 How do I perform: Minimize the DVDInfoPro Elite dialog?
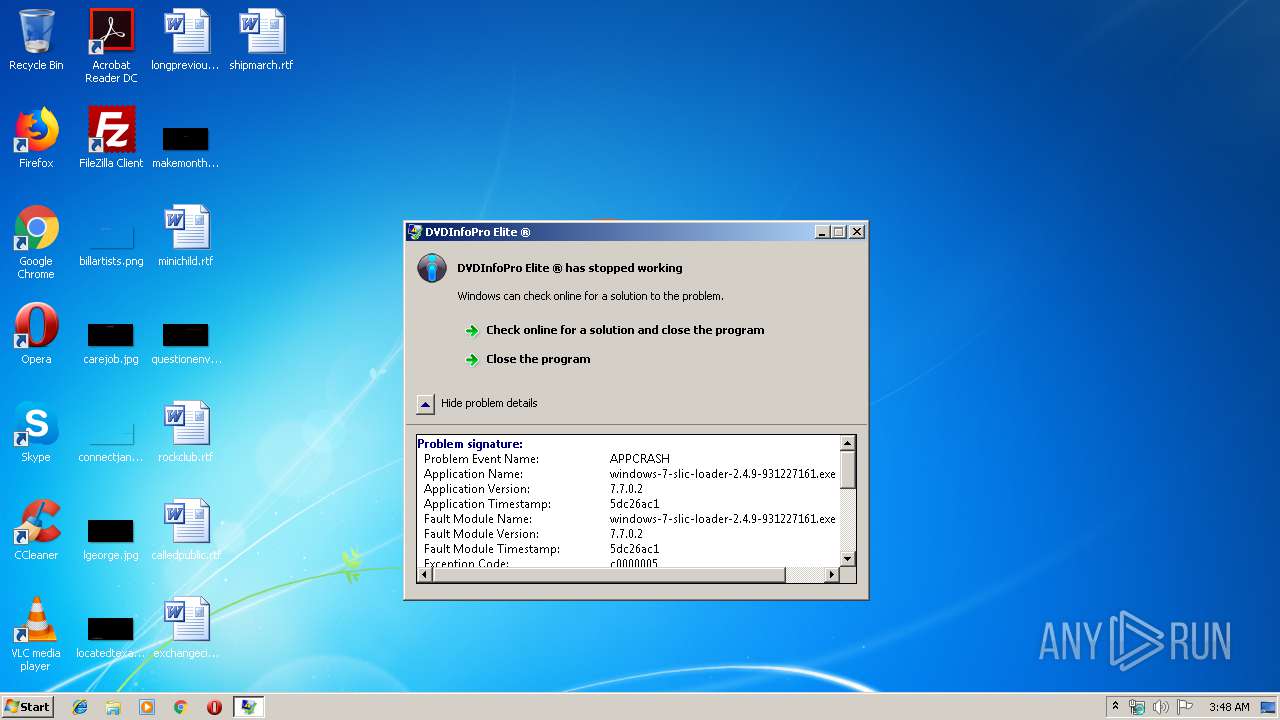click(x=822, y=232)
